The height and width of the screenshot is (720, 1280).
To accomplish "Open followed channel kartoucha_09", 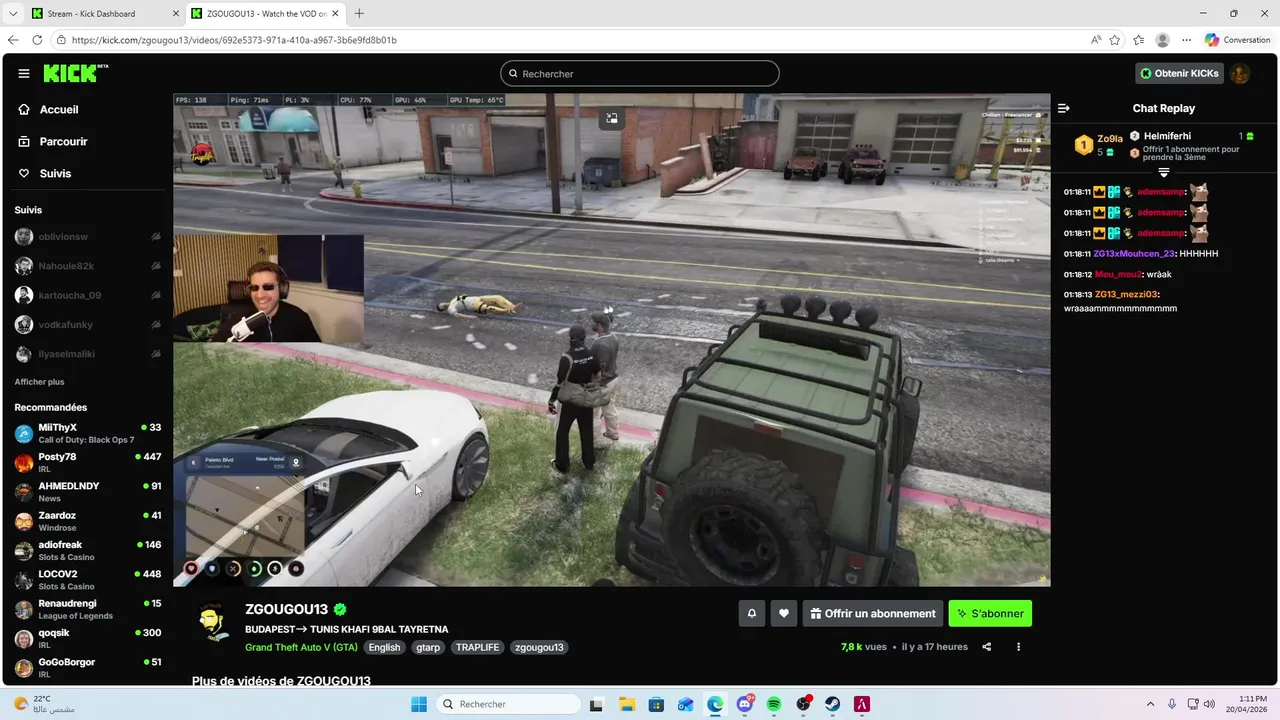I will click(88, 295).
